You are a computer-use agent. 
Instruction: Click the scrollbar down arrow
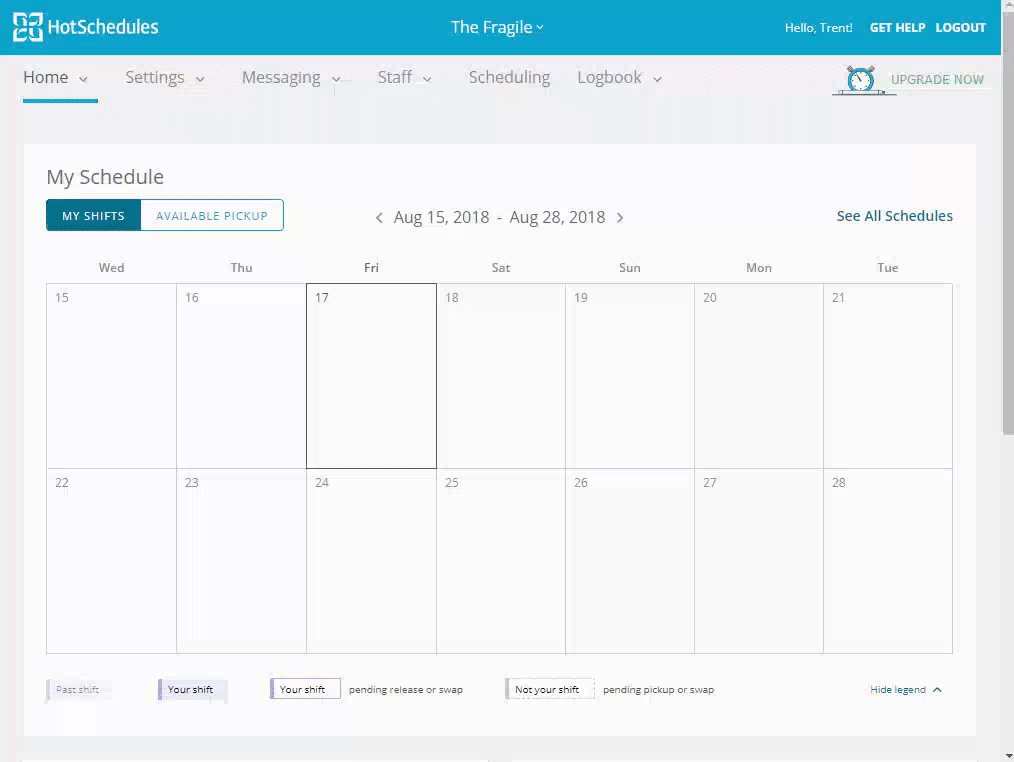click(x=1009, y=756)
